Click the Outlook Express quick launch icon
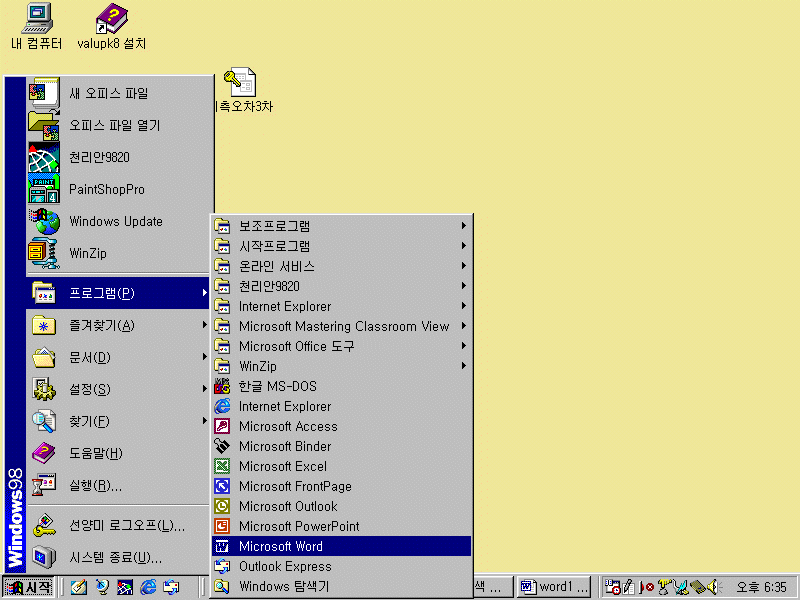 [171, 587]
